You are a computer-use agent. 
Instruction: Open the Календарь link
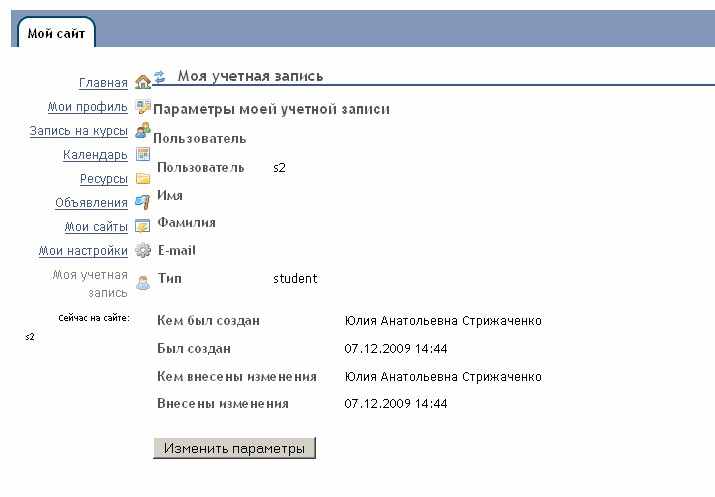[x=95, y=155]
